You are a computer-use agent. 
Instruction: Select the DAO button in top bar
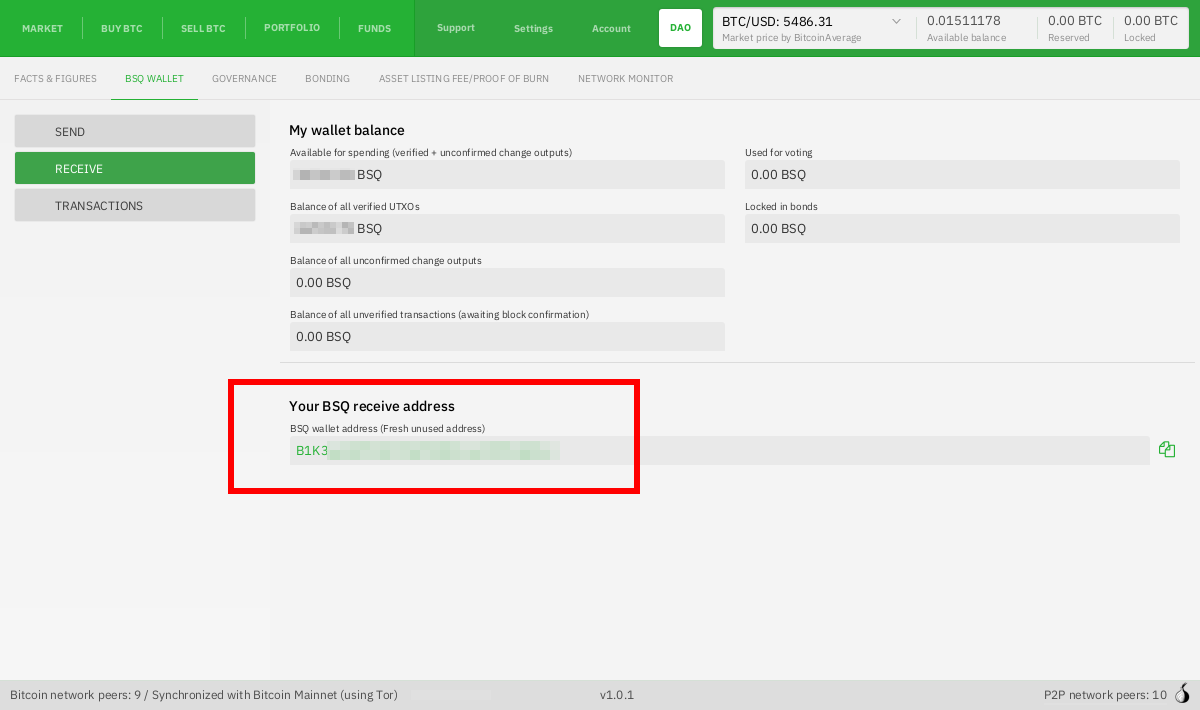pyautogui.click(x=680, y=28)
